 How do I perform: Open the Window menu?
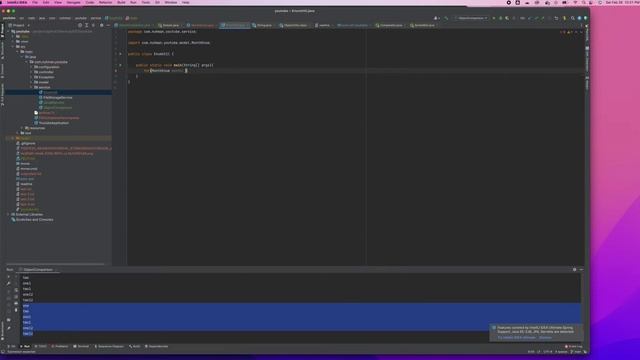(171, 2)
